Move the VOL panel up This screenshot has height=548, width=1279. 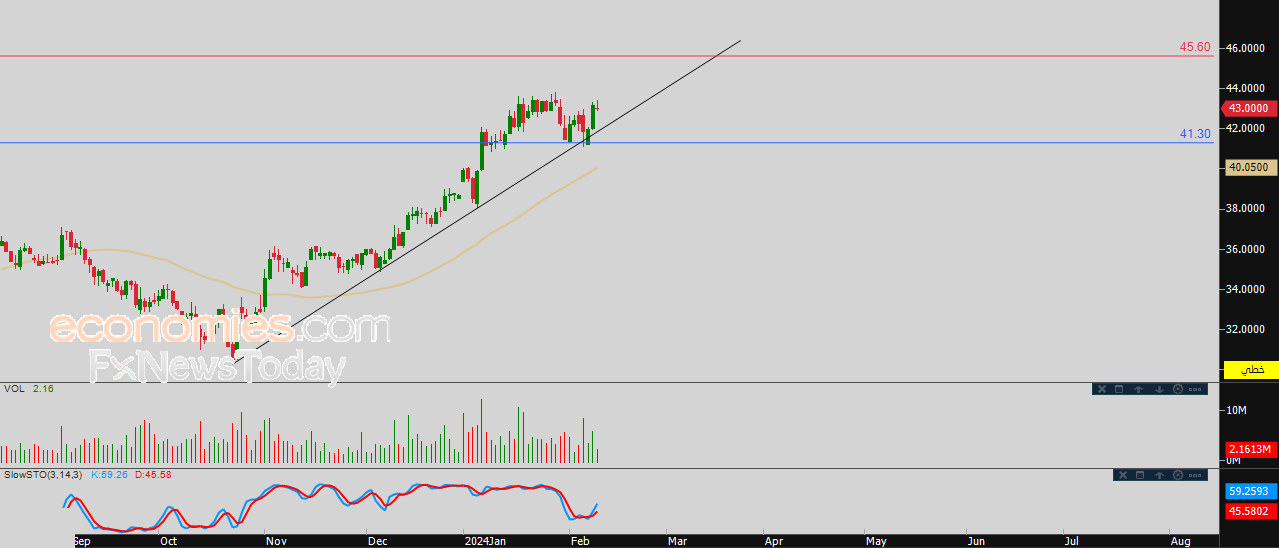click(x=1138, y=389)
